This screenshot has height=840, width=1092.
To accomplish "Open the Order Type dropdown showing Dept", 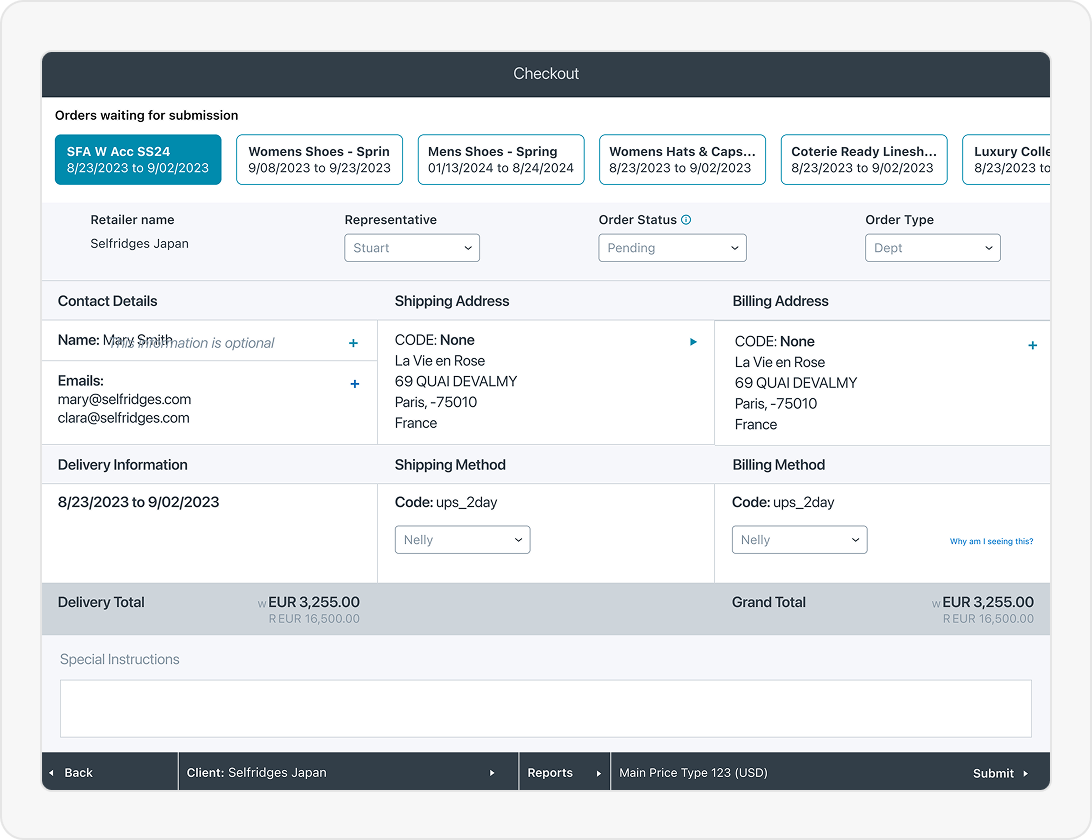I will (932, 248).
